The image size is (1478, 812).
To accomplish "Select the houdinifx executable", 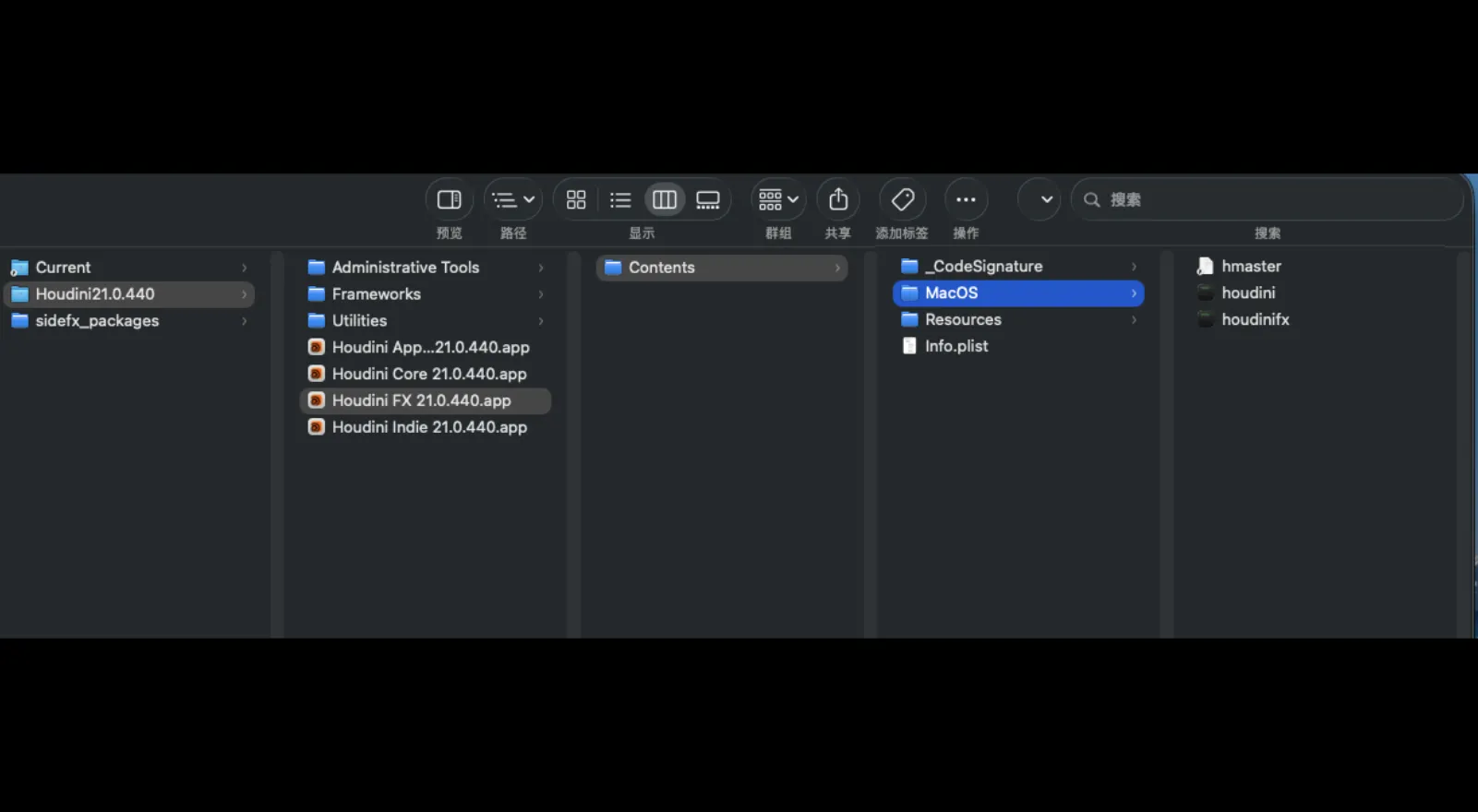I will 1255,319.
